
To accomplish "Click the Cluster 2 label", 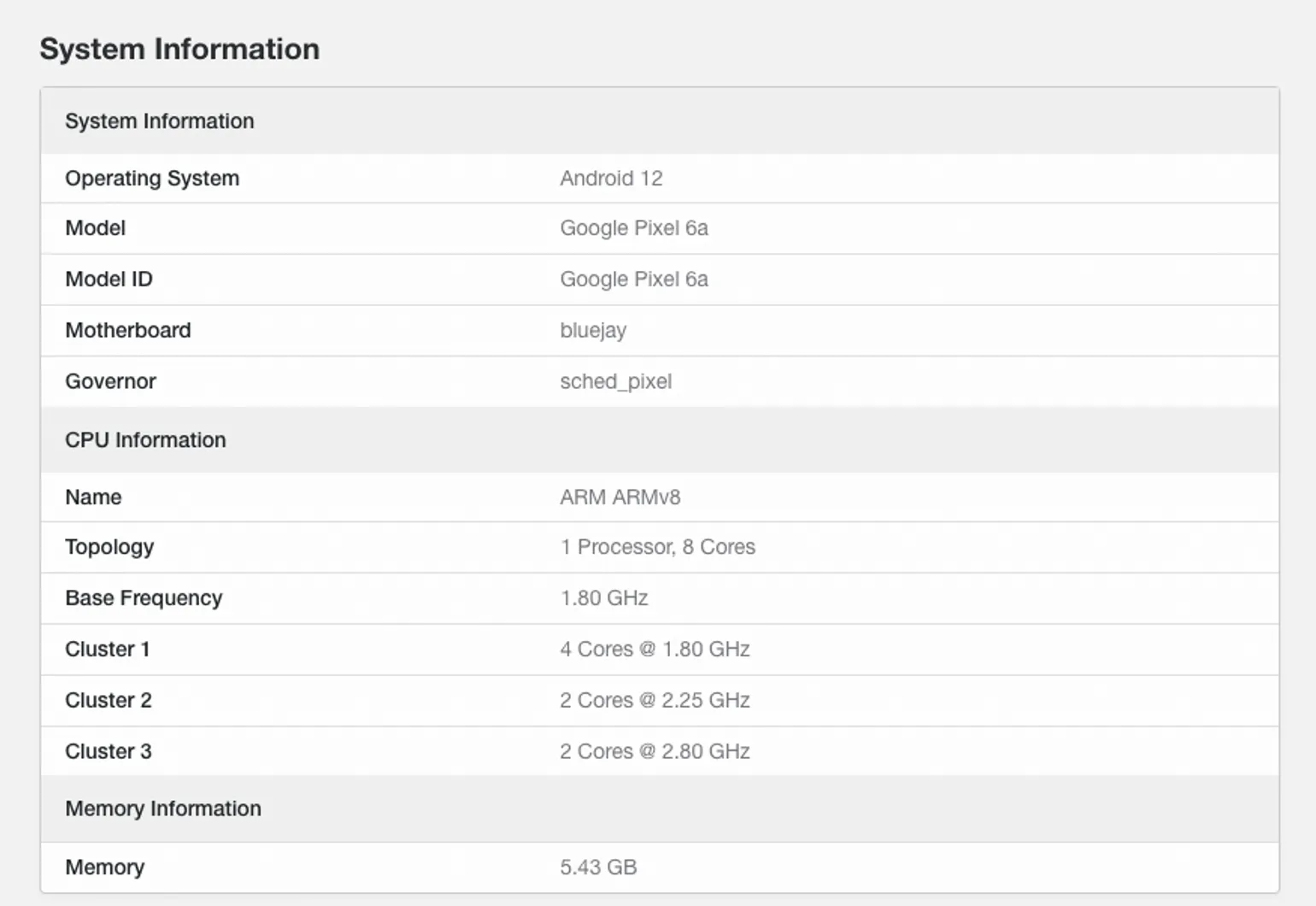I will tap(109, 700).
